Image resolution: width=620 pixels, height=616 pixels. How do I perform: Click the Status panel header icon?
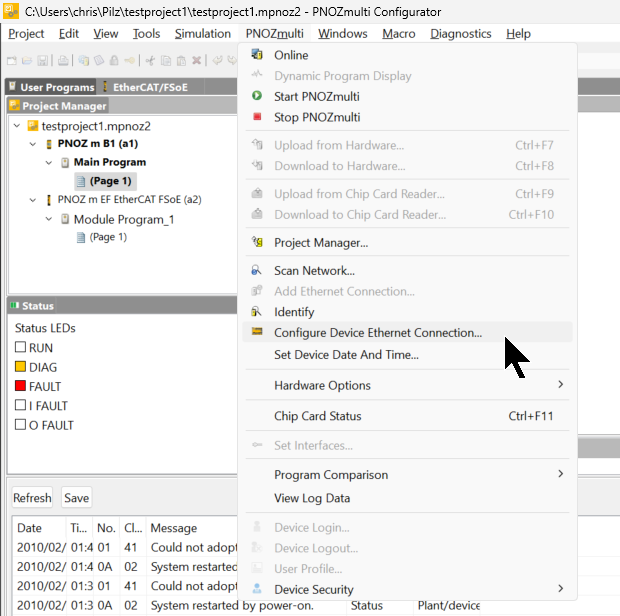15,305
